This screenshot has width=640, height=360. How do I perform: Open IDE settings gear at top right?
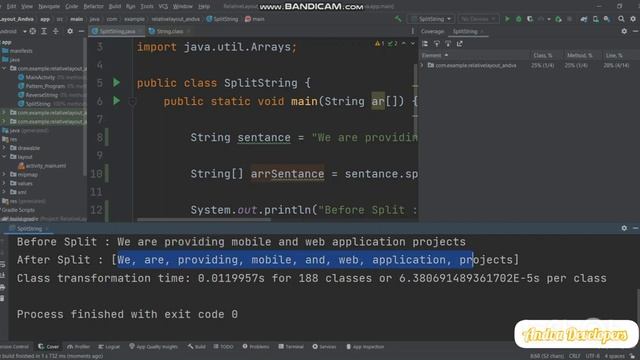[633, 19]
